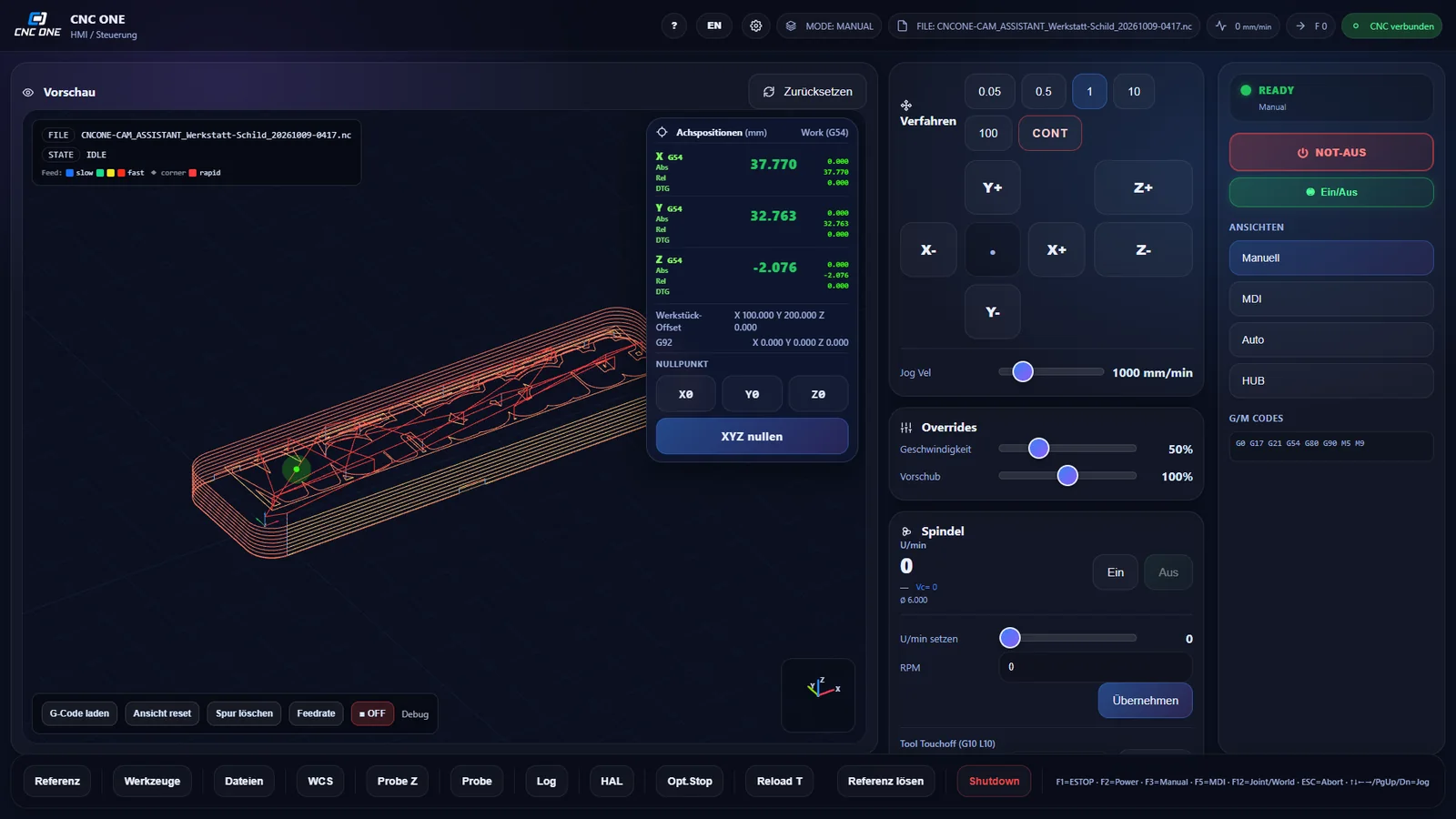Select jog step size 0.05
Image resolution: width=1456 pixels, height=819 pixels.
pyautogui.click(x=989, y=91)
